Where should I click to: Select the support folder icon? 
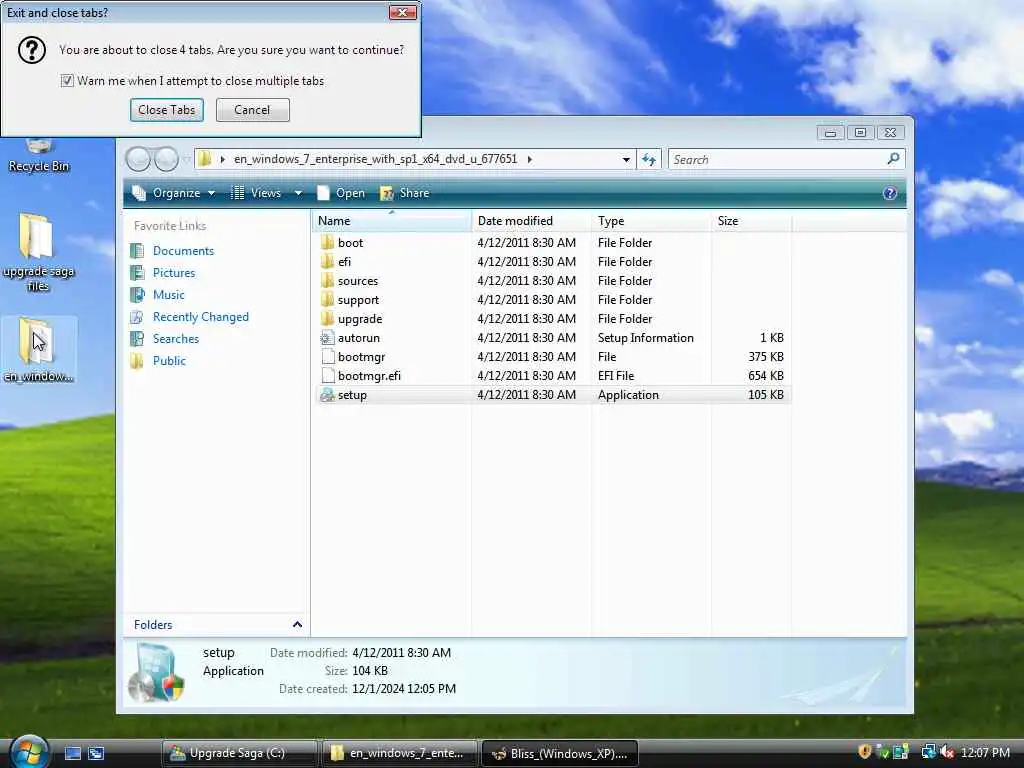(x=327, y=300)
